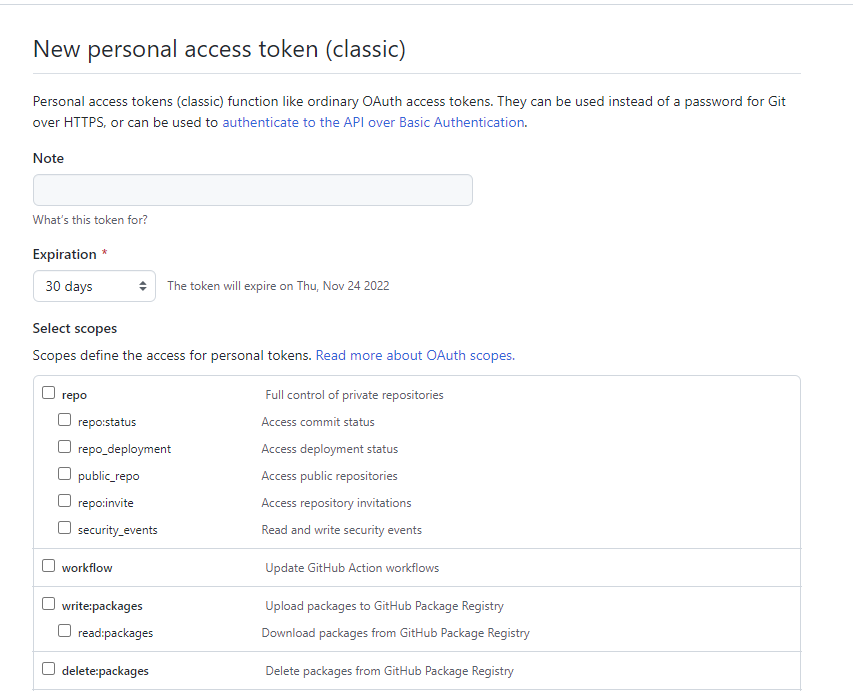
Task: Open the Expiration 30 days dropdown
Action: (94, 286)
